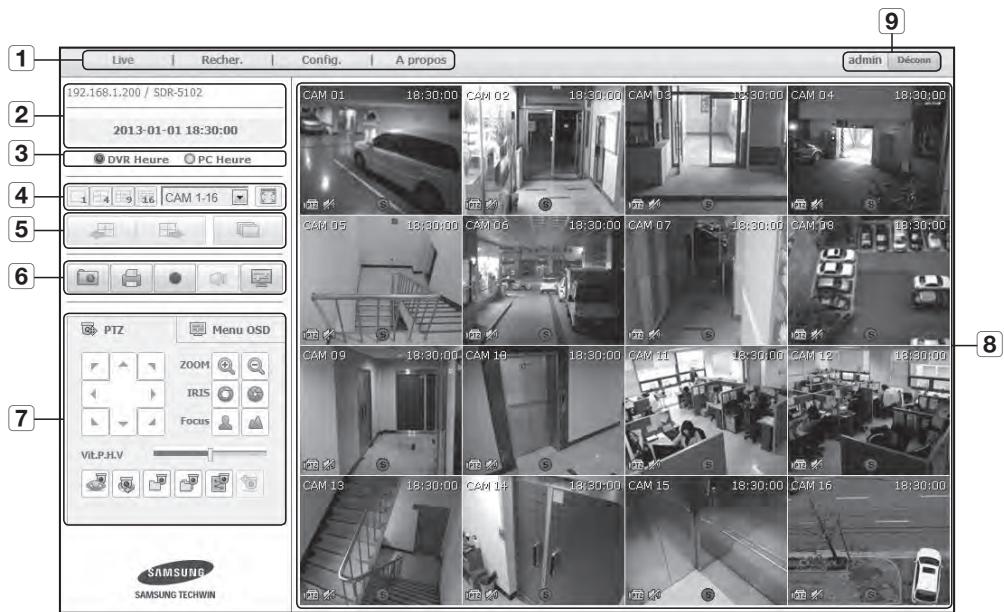1004x612 pixels.
Task: Tilt PTZ camera down with the down arrow
Action: click(123, 423)
